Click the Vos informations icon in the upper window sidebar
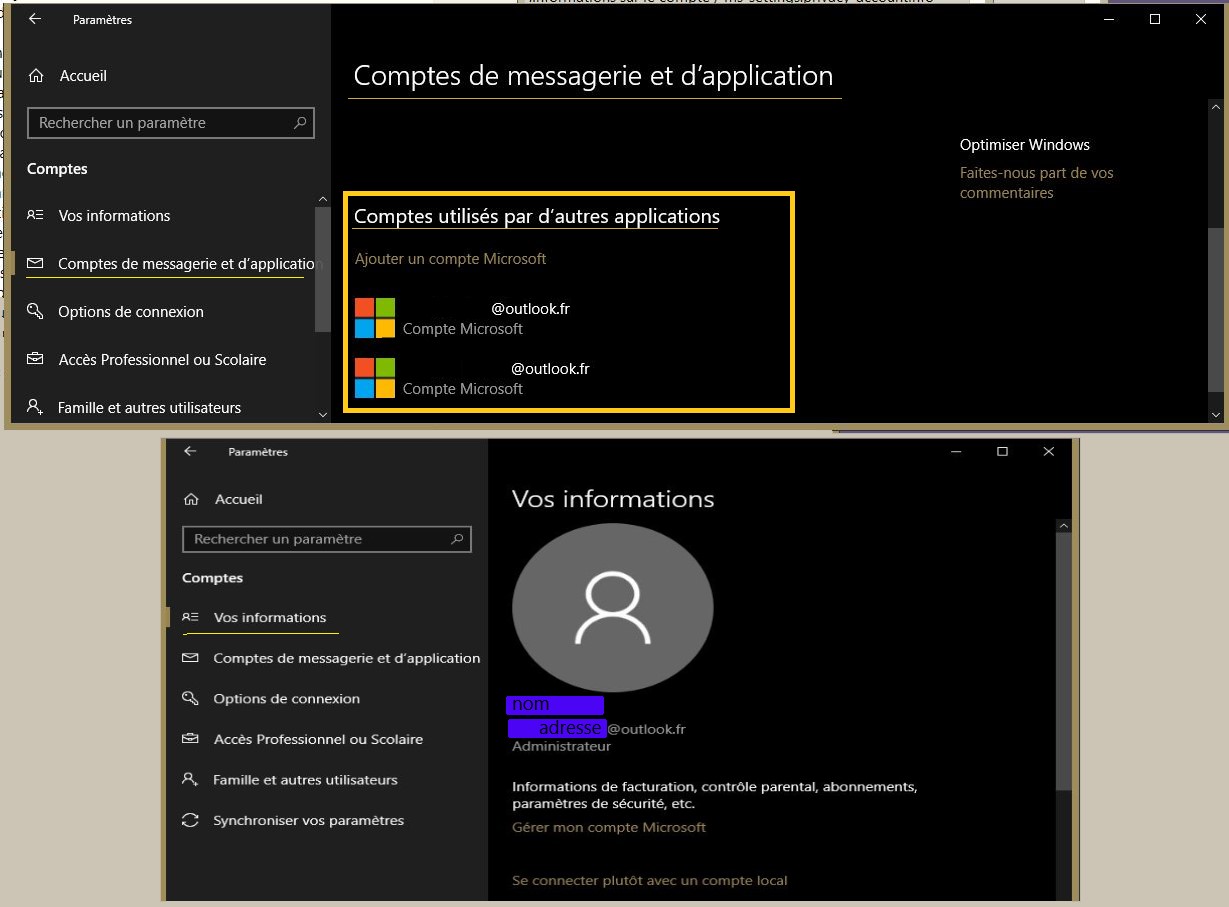 coord(35,215)
